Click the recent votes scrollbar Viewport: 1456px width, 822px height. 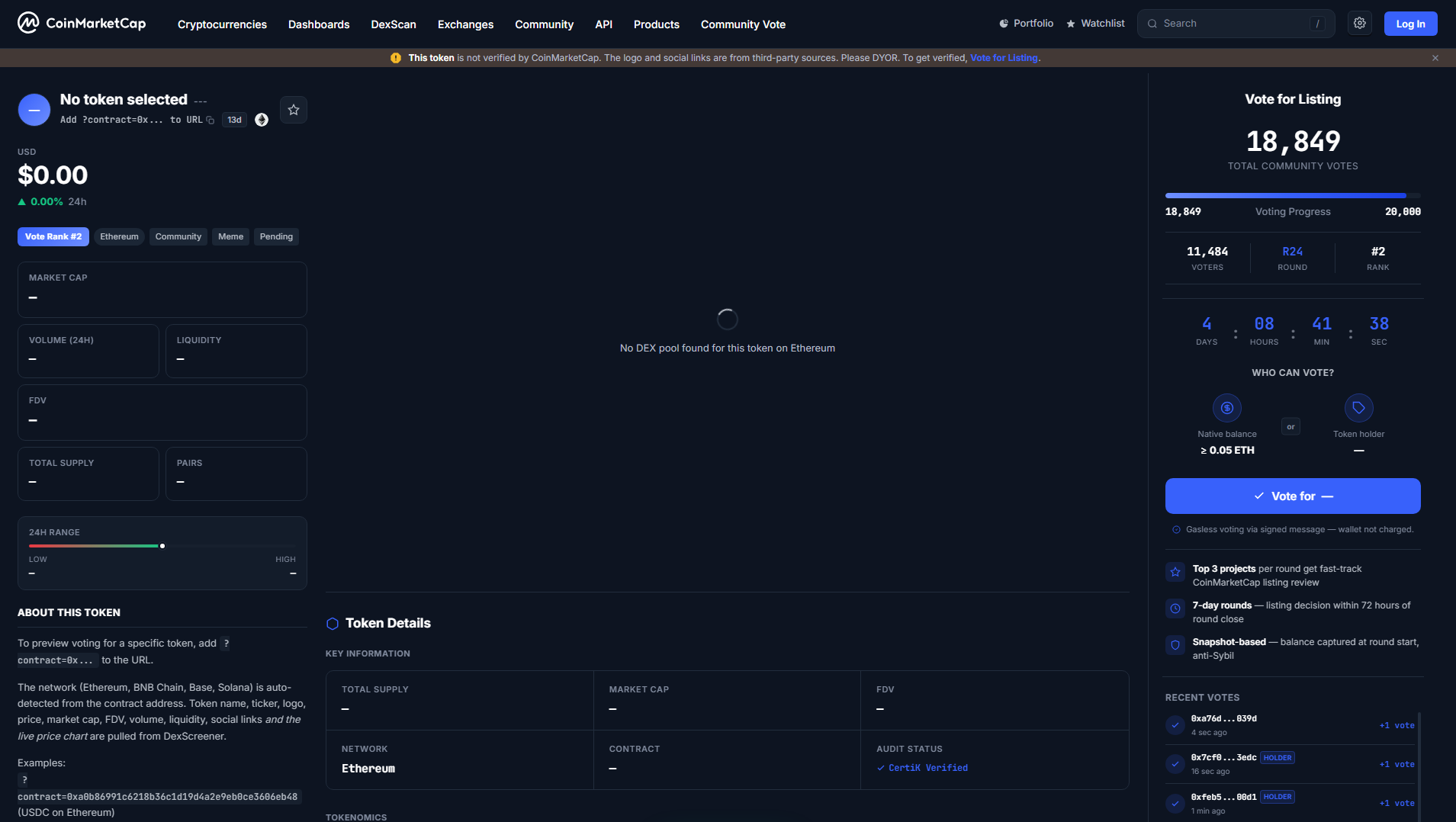pos(1419,766)
